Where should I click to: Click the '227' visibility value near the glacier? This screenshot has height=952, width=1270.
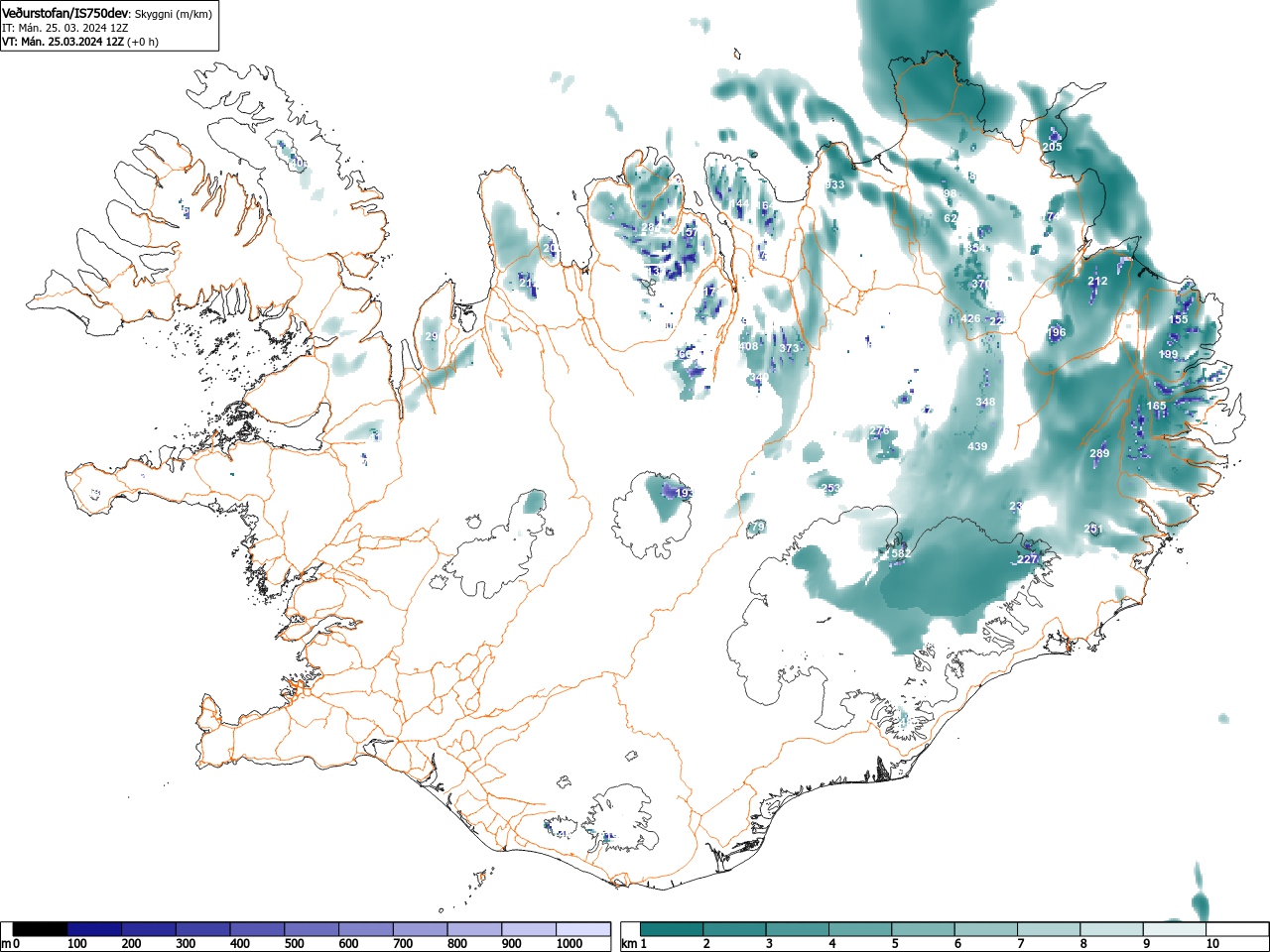[x=1027, y=559]
